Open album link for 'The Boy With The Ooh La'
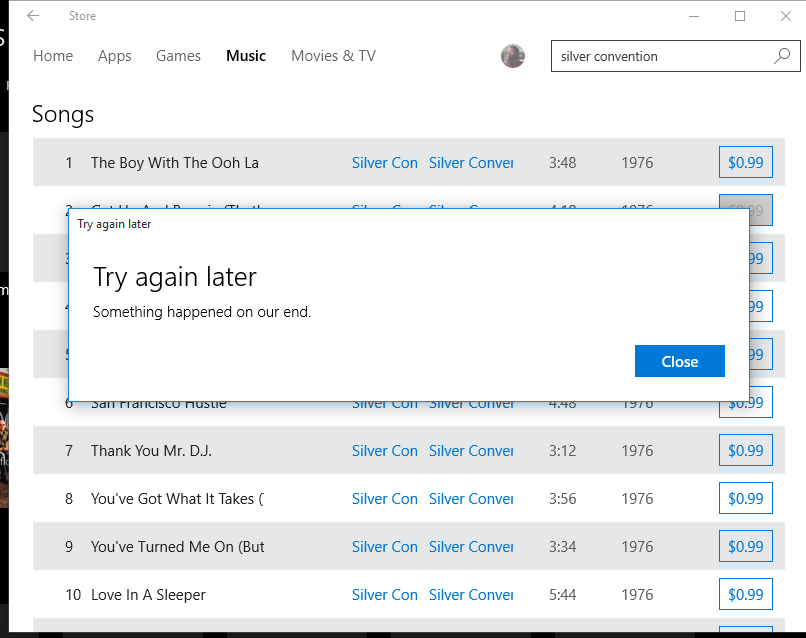This screenshot has height=638, width=806. pos(471,162)
